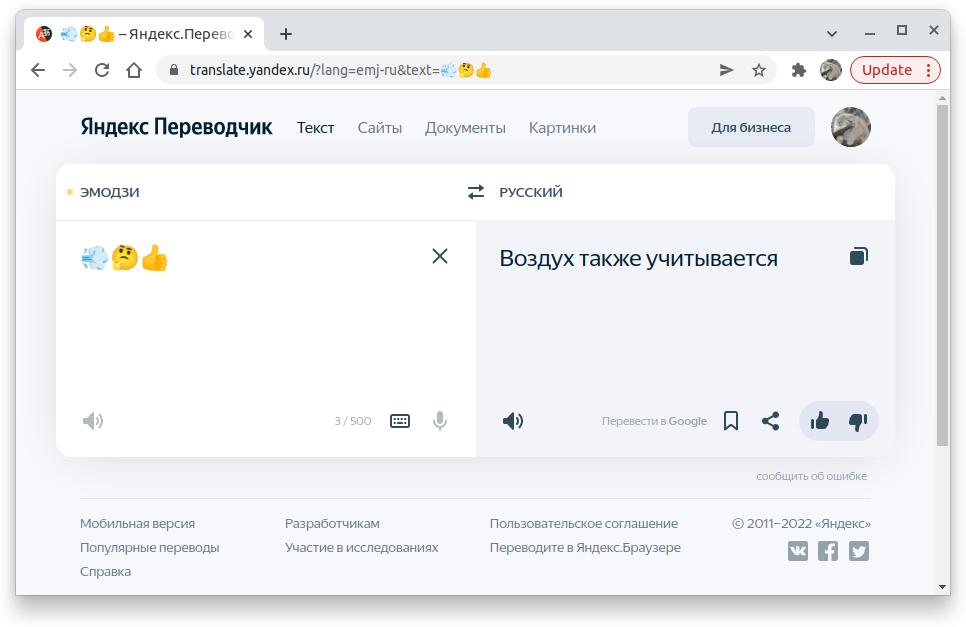
Task: Reload the translator page
Action: [102, 70]
